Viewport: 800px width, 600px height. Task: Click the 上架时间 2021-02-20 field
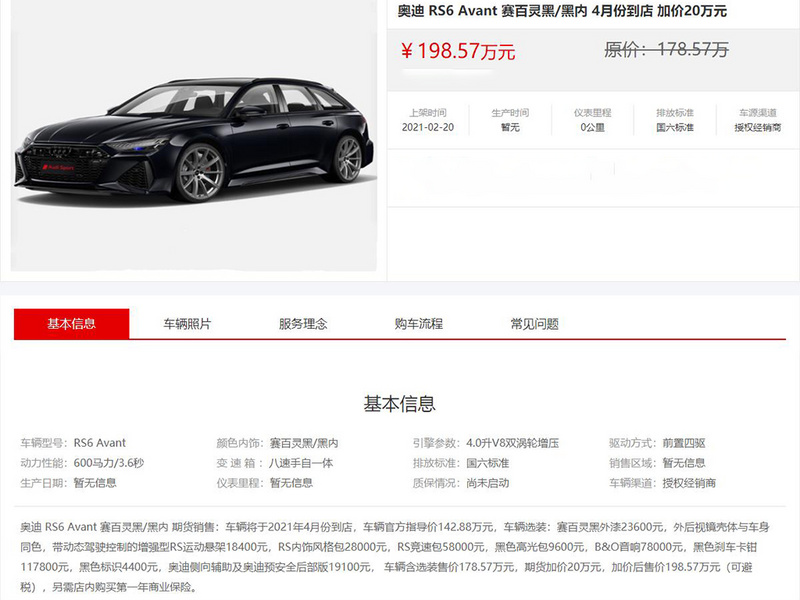(428, 120)
